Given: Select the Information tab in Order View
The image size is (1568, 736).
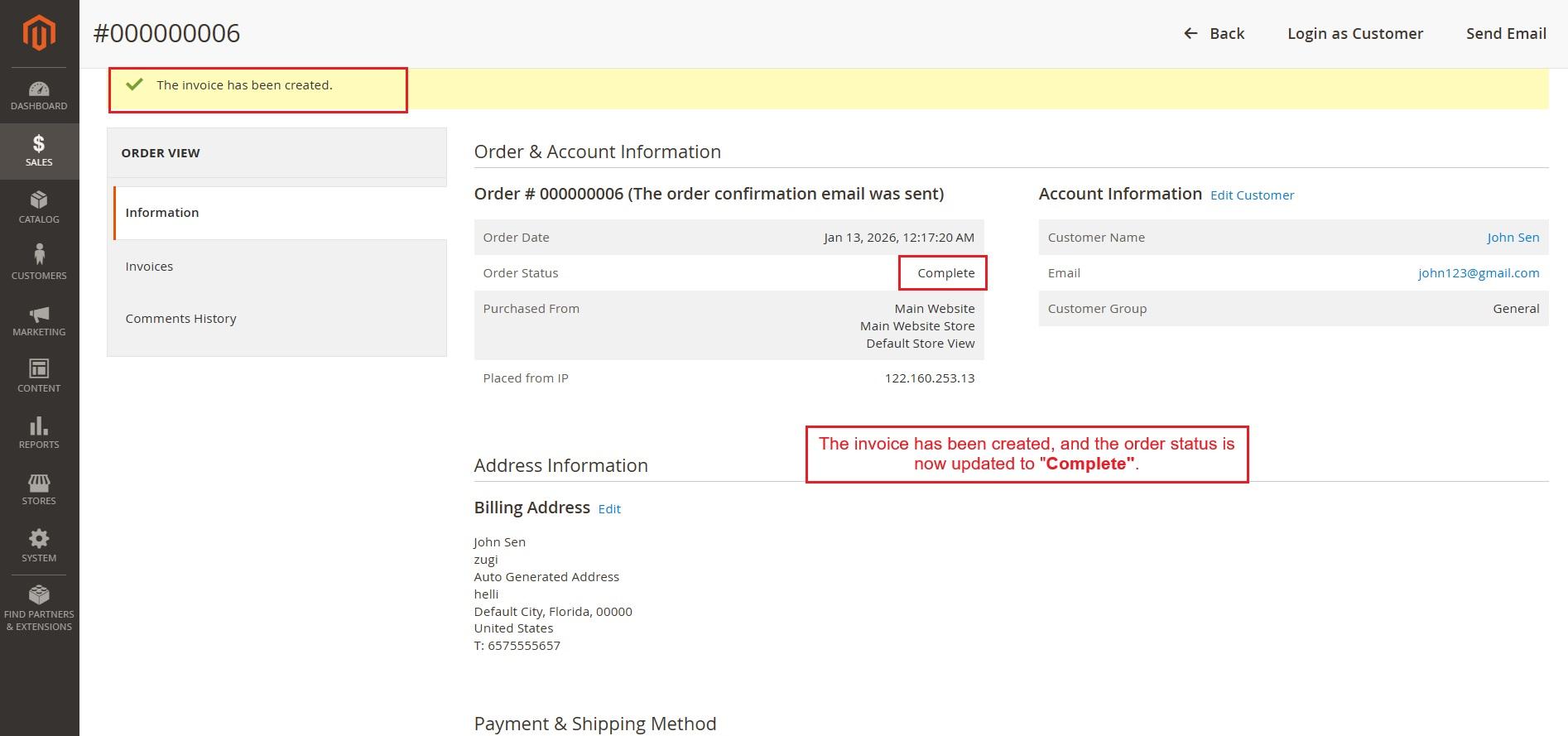Looking at the screenshot, I should 162,213.
